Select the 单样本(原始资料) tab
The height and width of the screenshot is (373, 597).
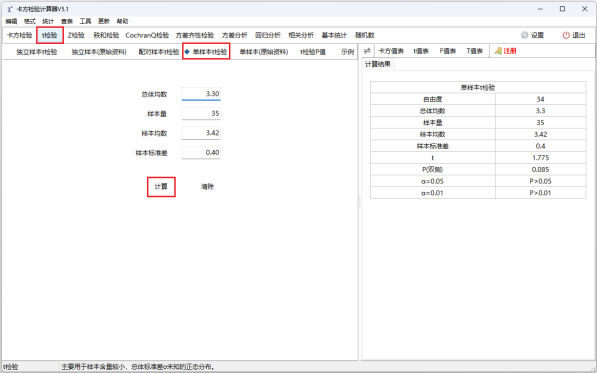coord(263,52)
